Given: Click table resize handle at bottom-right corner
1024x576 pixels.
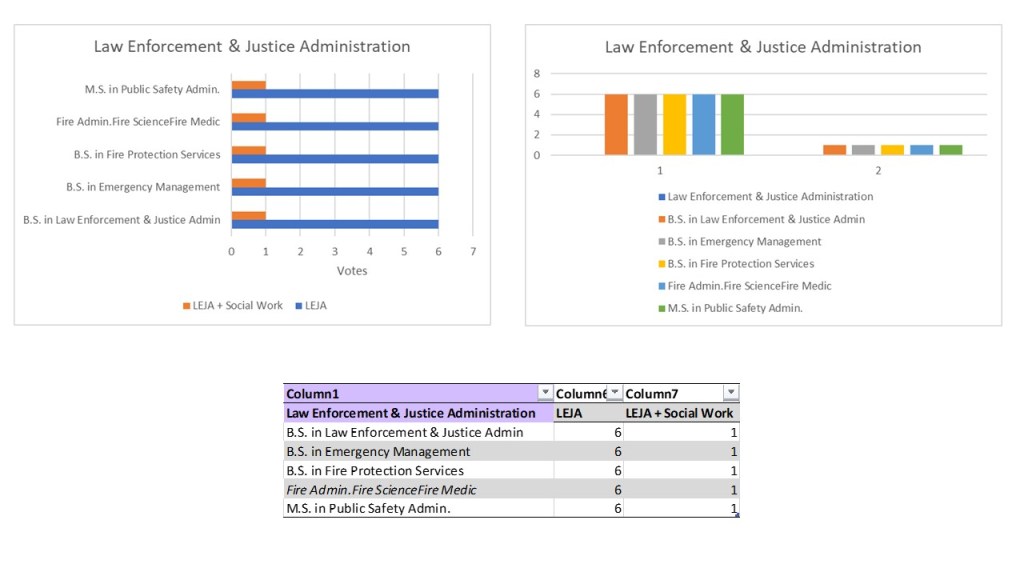Looking at the screenshot, I should click(x=737, y=515).
